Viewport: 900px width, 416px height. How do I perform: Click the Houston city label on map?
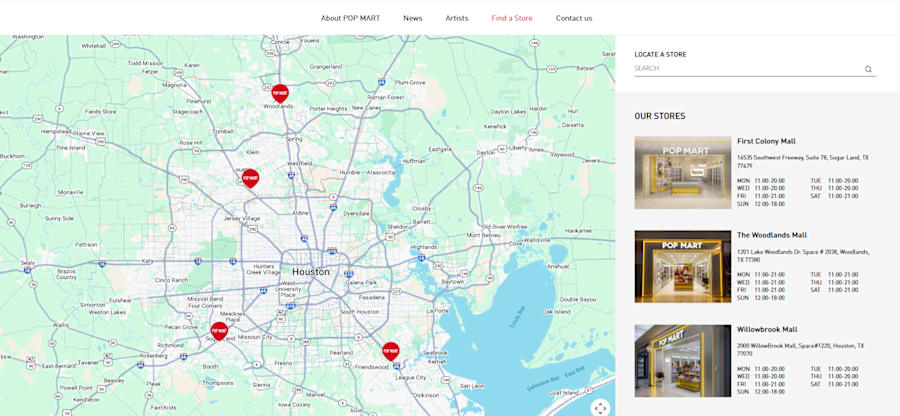click(x=311, y=272)
